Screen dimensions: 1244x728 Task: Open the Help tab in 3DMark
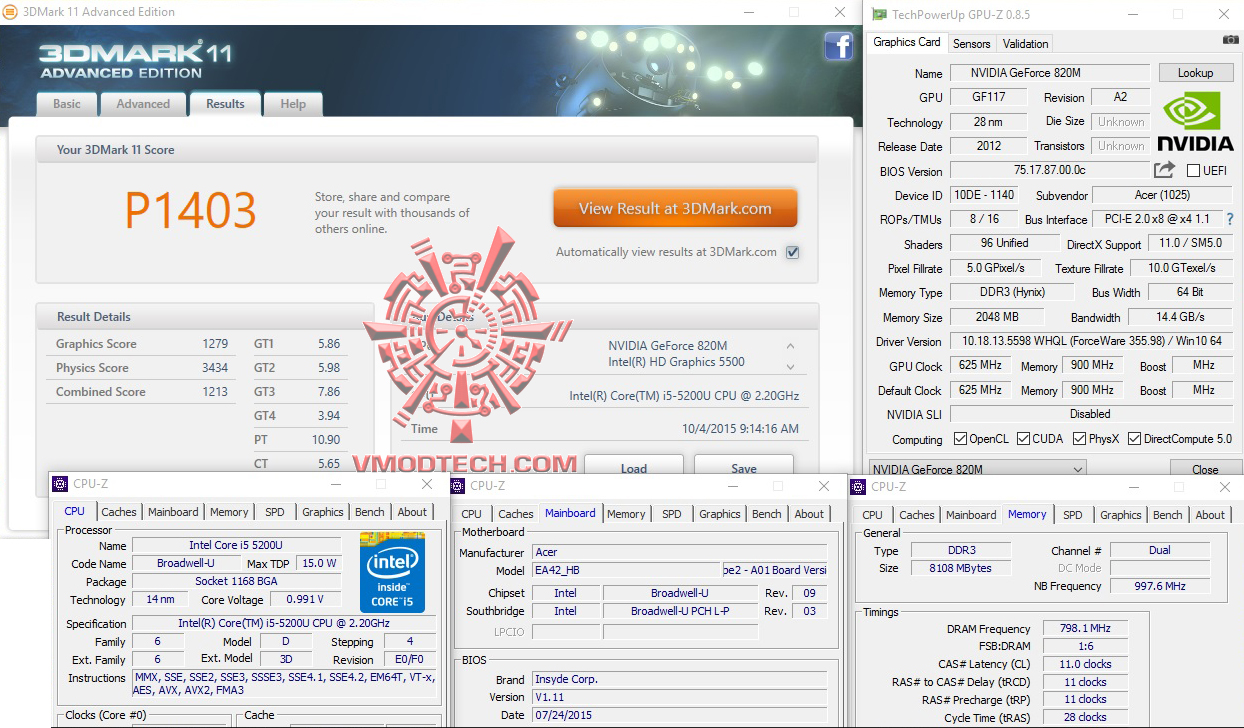pos(293,104)
